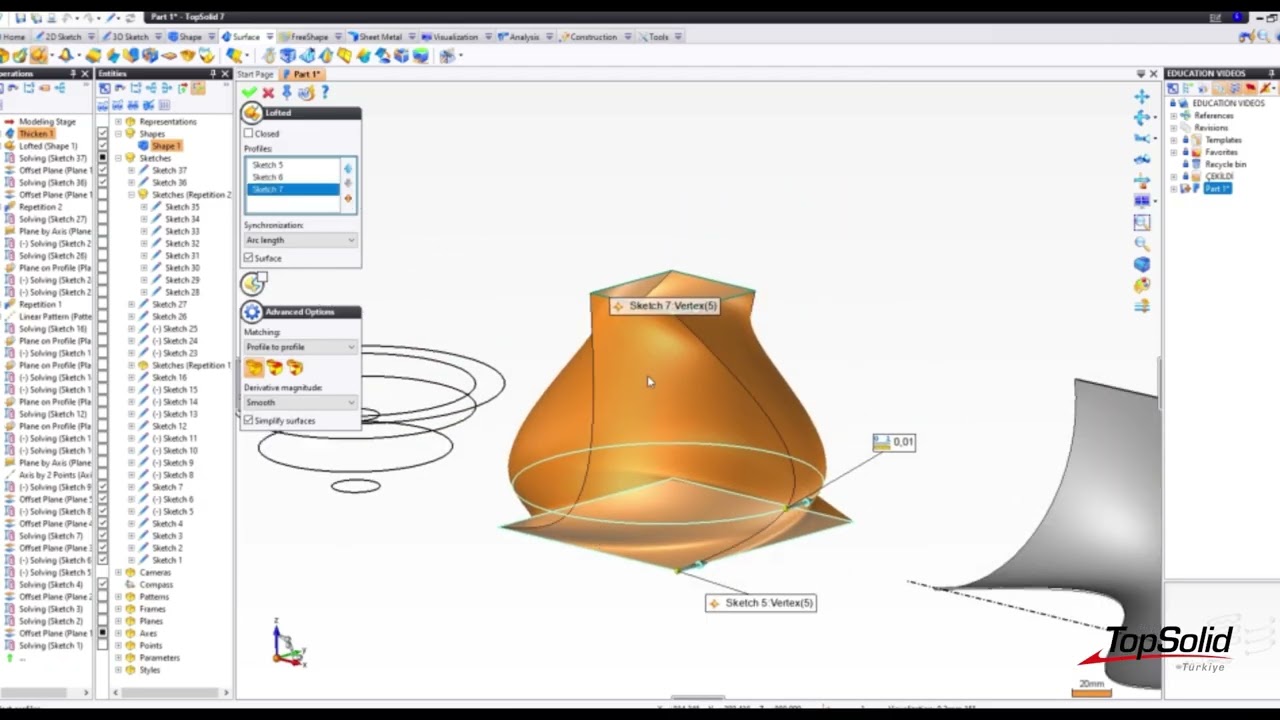
Task: Open the Shape ribbon tab
Action: (190, 37)
